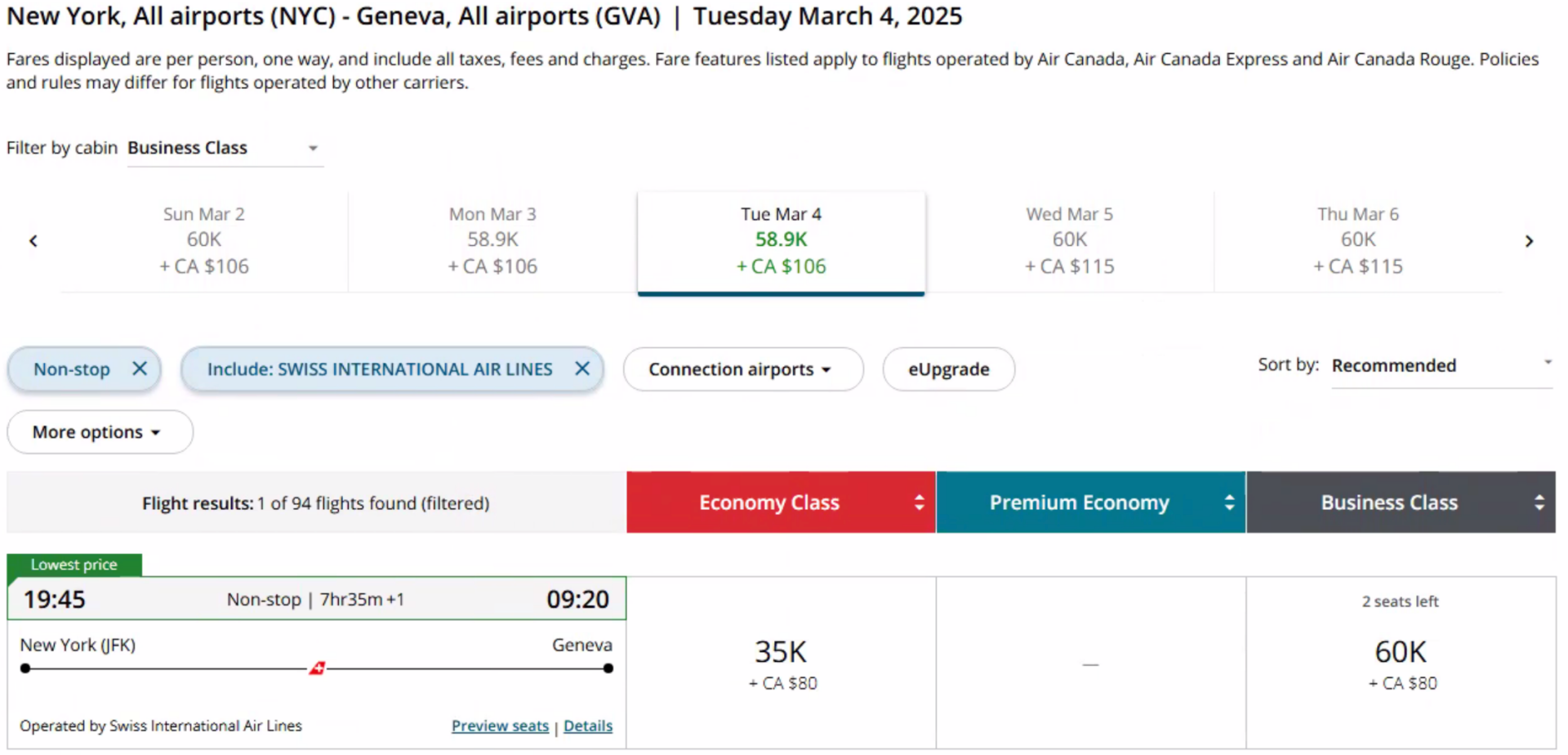Viewport: 1568px width, 755px height.
Task: Select the Mon Mar 3 date tab
Action: coord(492,240)
